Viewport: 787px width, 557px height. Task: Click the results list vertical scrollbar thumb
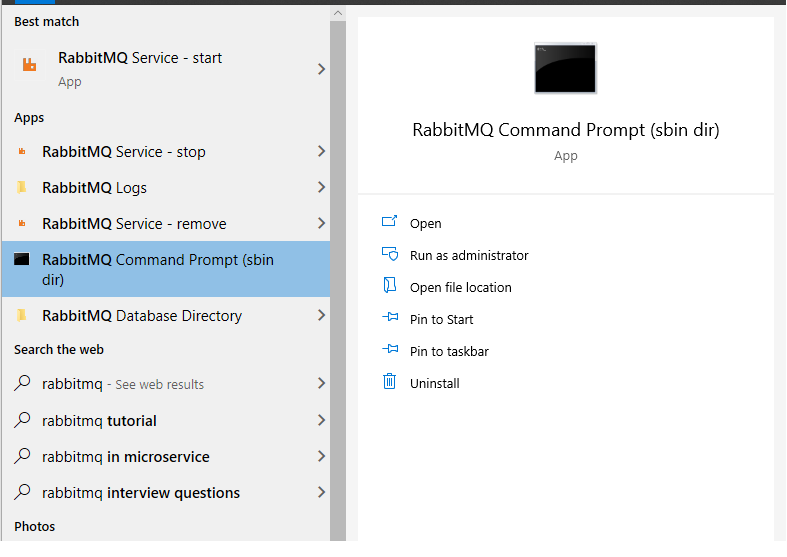[x=338, y=281]
